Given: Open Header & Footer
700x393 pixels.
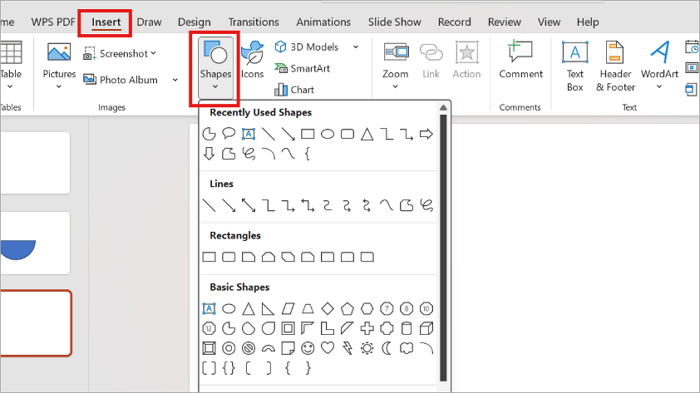Looking at the screenshot, I should [x=615, y=67].
